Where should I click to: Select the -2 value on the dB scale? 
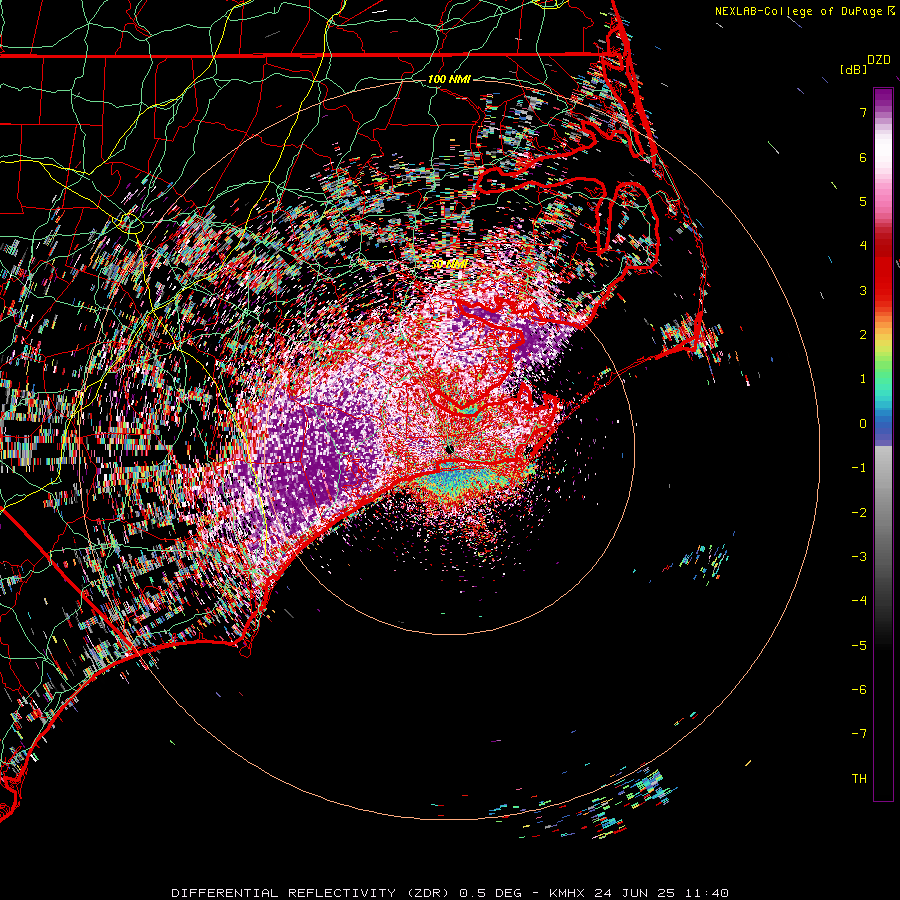point(859,513)
